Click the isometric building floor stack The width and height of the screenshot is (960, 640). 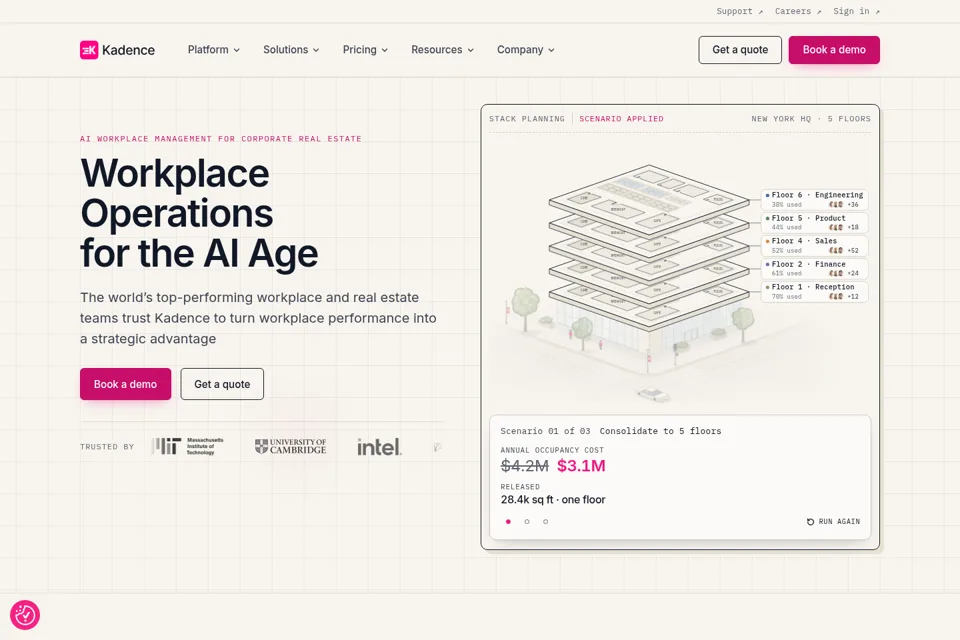649,246
